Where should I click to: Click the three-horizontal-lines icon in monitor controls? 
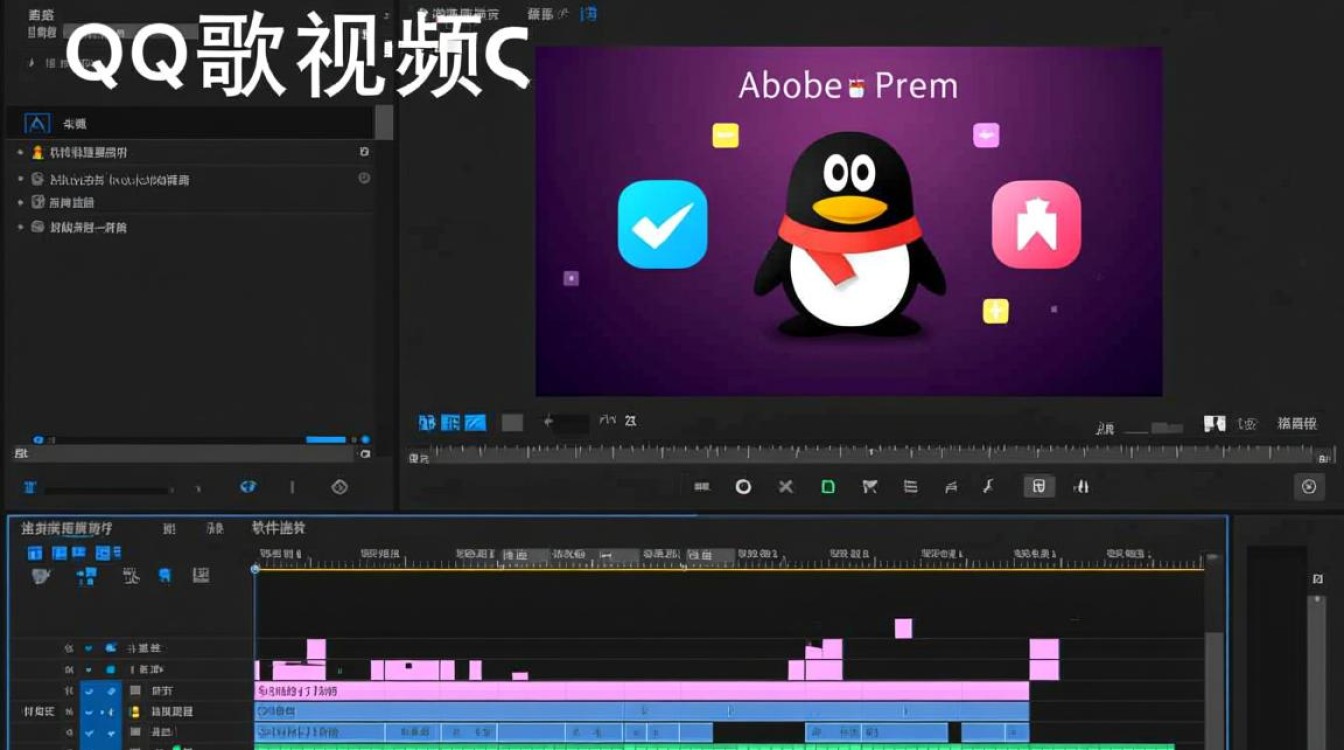click(910, 487)
